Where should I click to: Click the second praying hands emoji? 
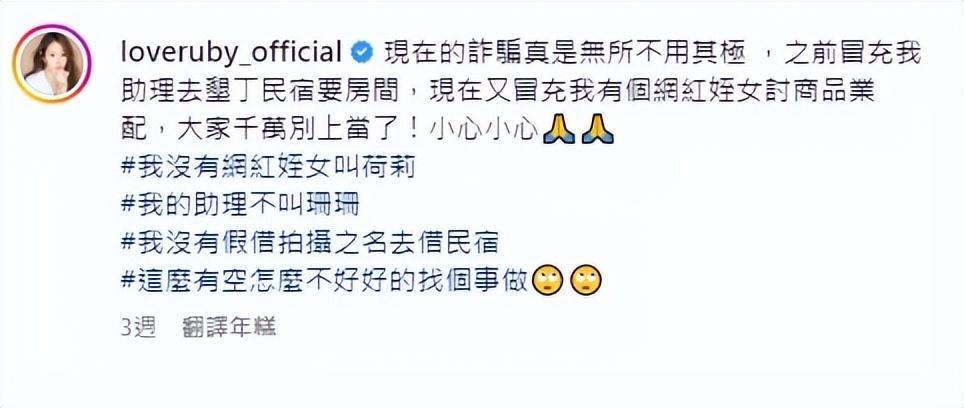598,130
